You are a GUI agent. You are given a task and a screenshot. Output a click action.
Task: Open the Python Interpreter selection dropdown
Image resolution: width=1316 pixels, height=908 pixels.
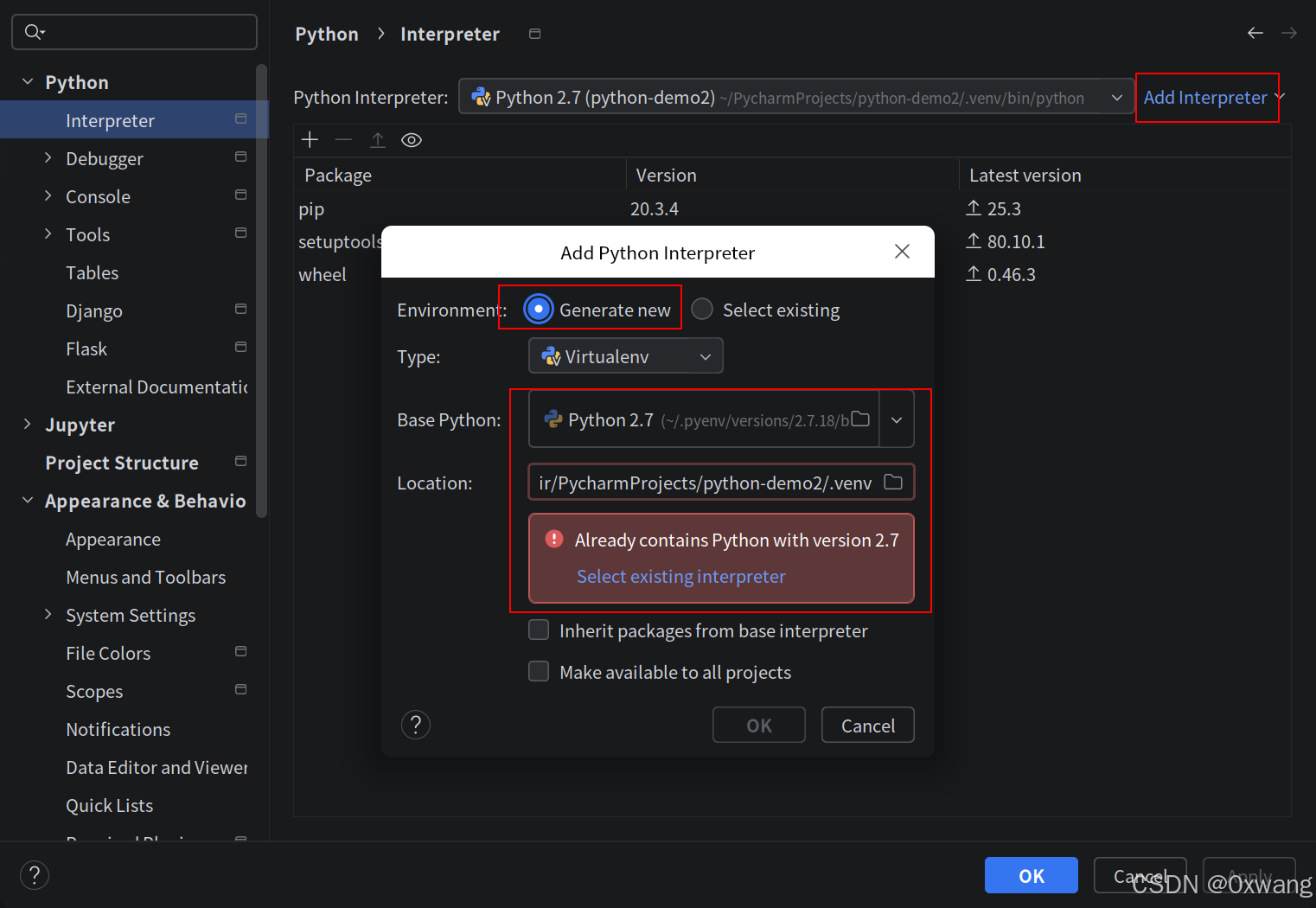click(796, 97)
